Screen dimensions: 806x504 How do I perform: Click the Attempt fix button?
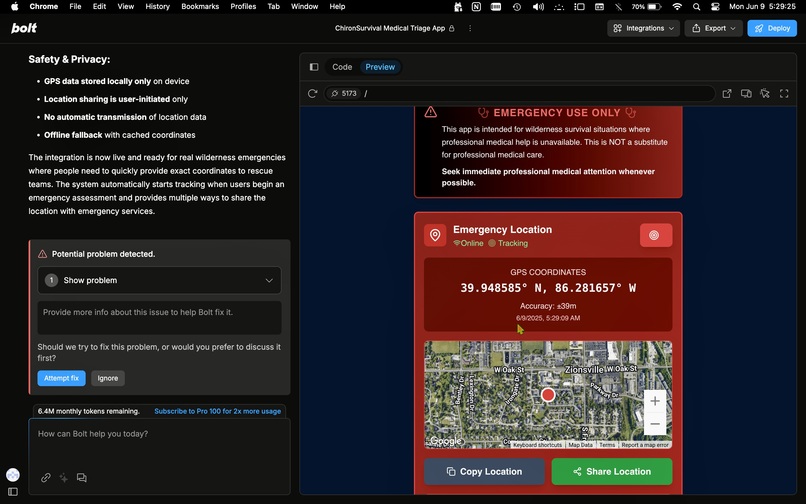pos(61,378)
